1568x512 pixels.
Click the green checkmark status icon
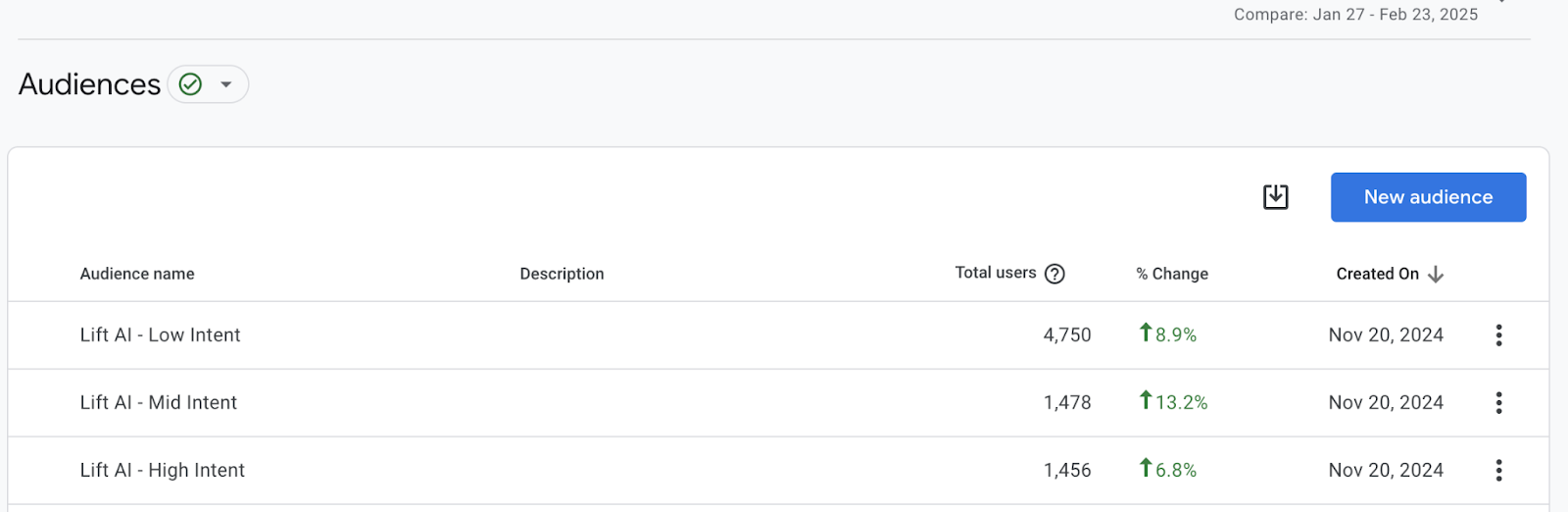point(191,84)
